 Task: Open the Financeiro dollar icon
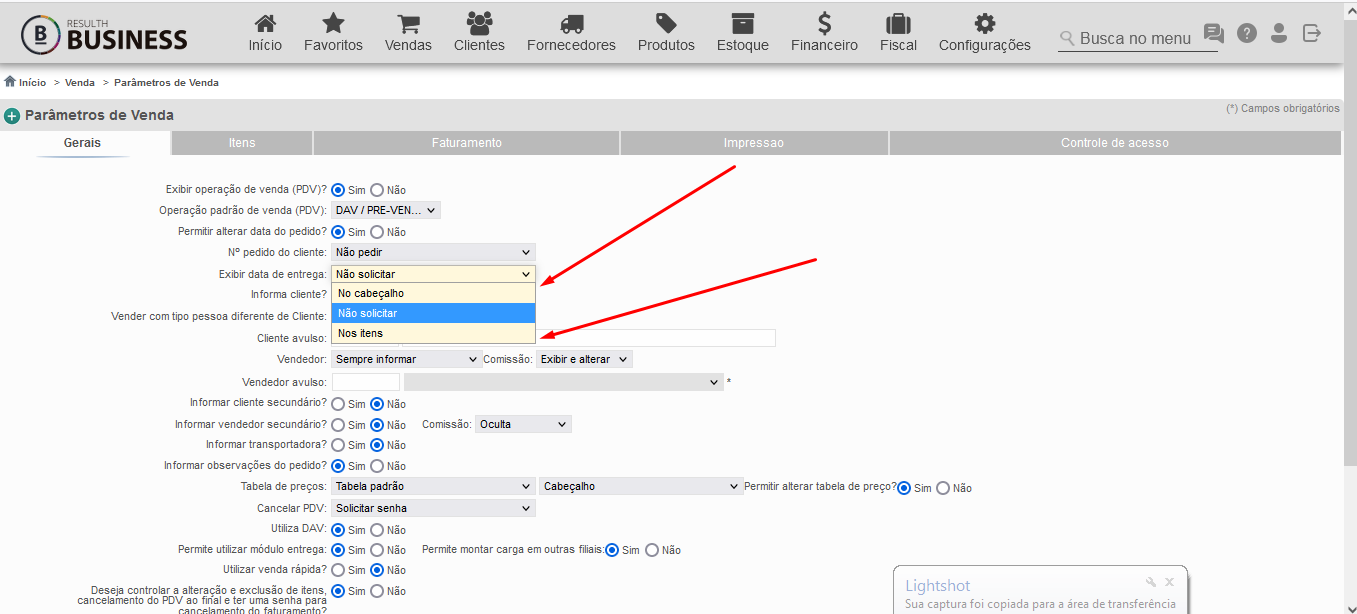(x=824, y=23)
